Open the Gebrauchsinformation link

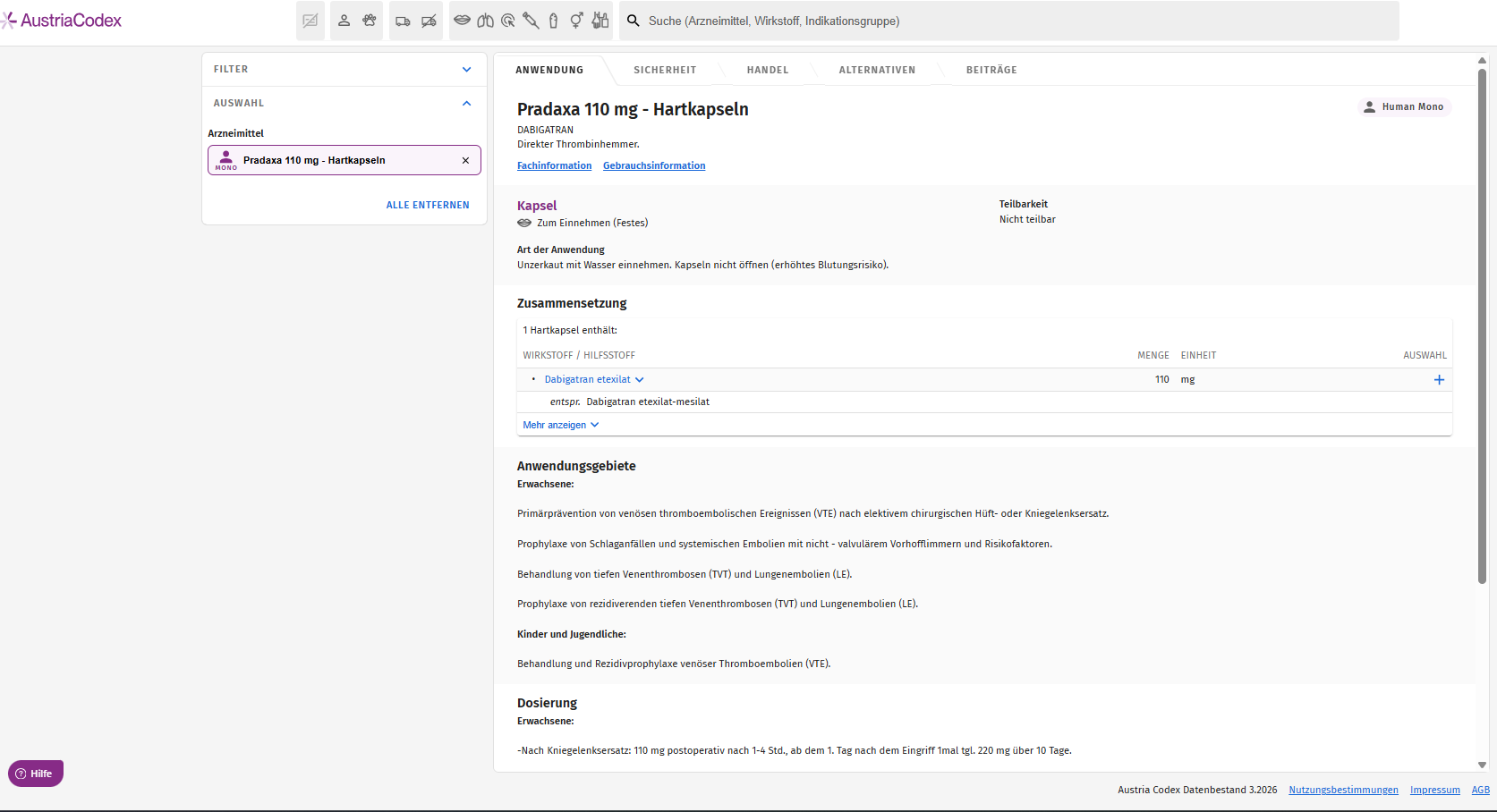pyautogui.click(x=654, y=165)
